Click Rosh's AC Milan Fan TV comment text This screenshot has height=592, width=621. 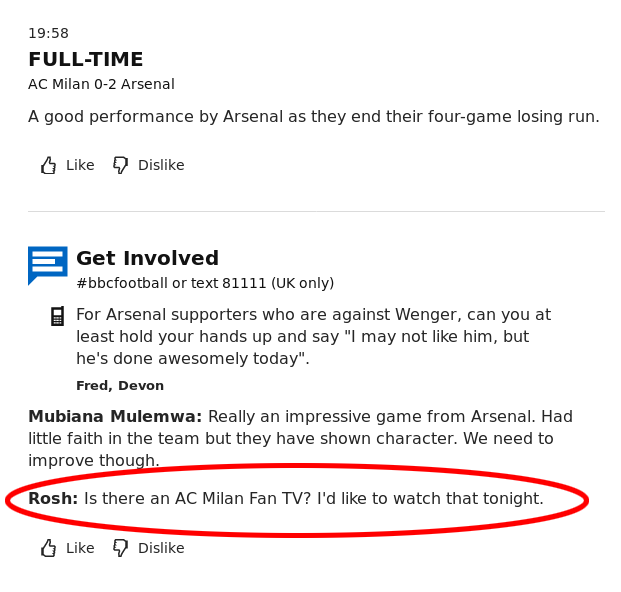click(x=314, y=499)
